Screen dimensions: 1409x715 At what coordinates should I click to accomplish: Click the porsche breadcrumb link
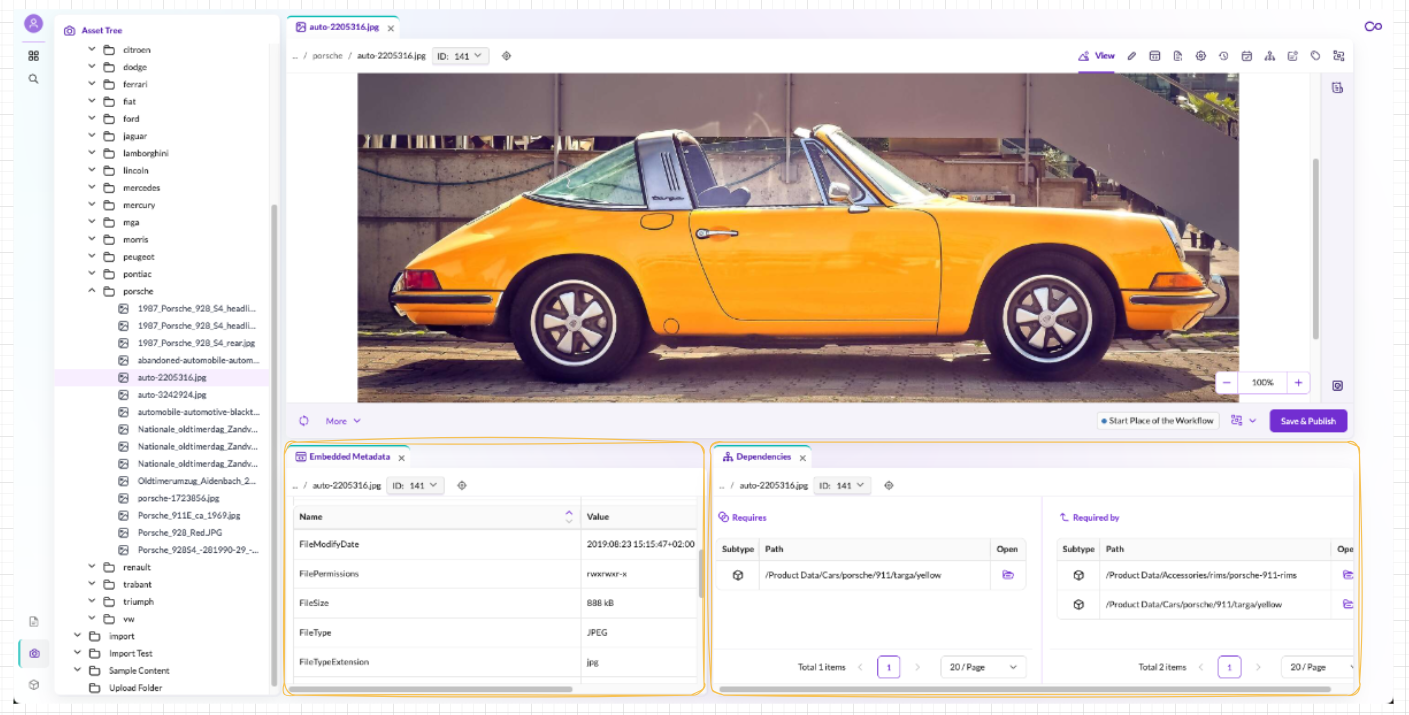[327, 56]
